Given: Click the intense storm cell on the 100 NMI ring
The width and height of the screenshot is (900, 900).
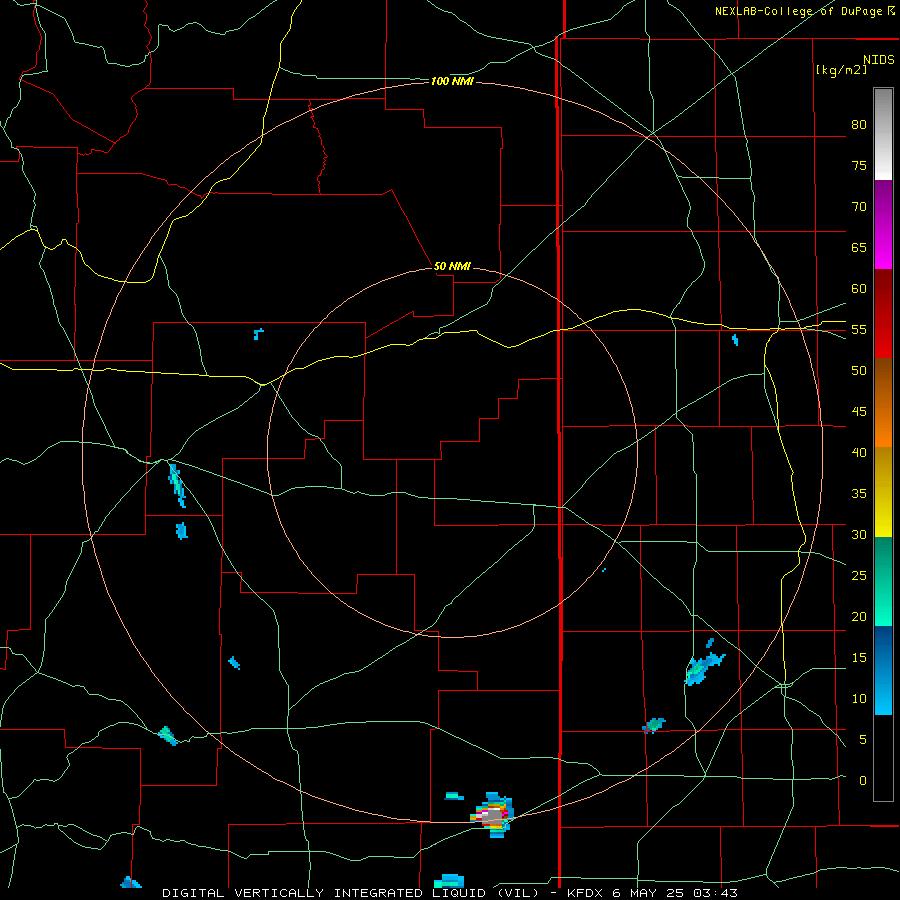Looking at the screenshot, I should pyautogui.click(x=492, y=814).
